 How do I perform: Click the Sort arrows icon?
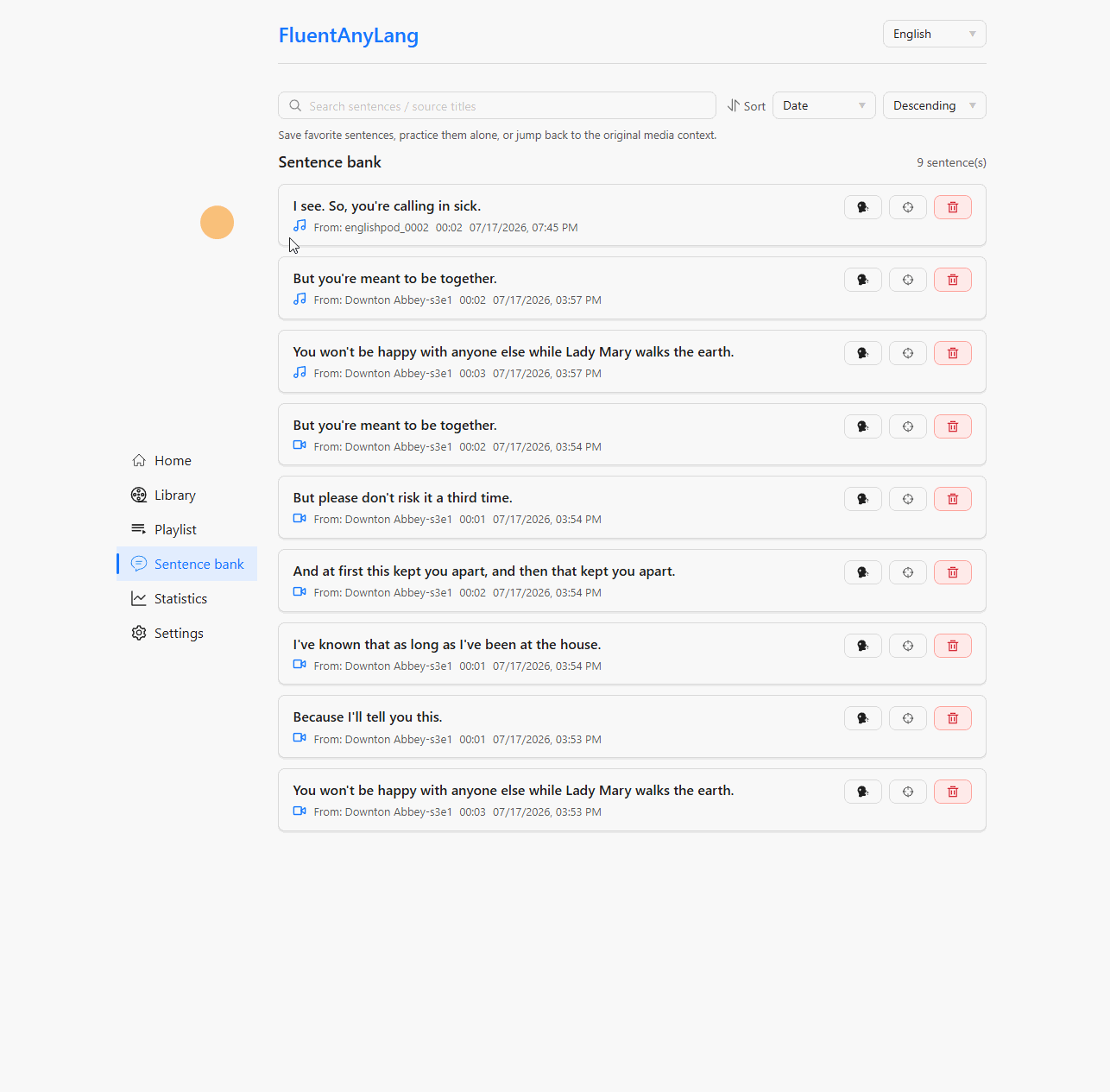coord(734,105)
